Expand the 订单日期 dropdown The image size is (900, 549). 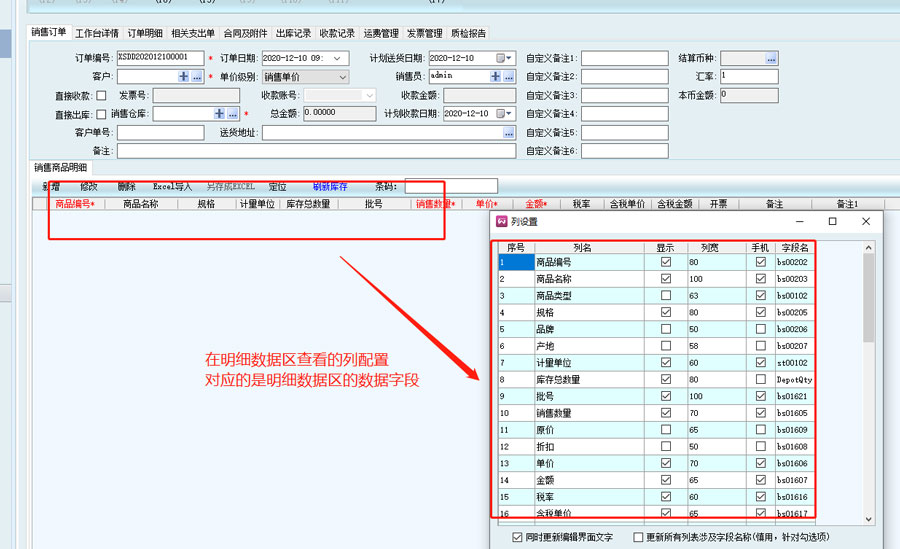(342, 58)
